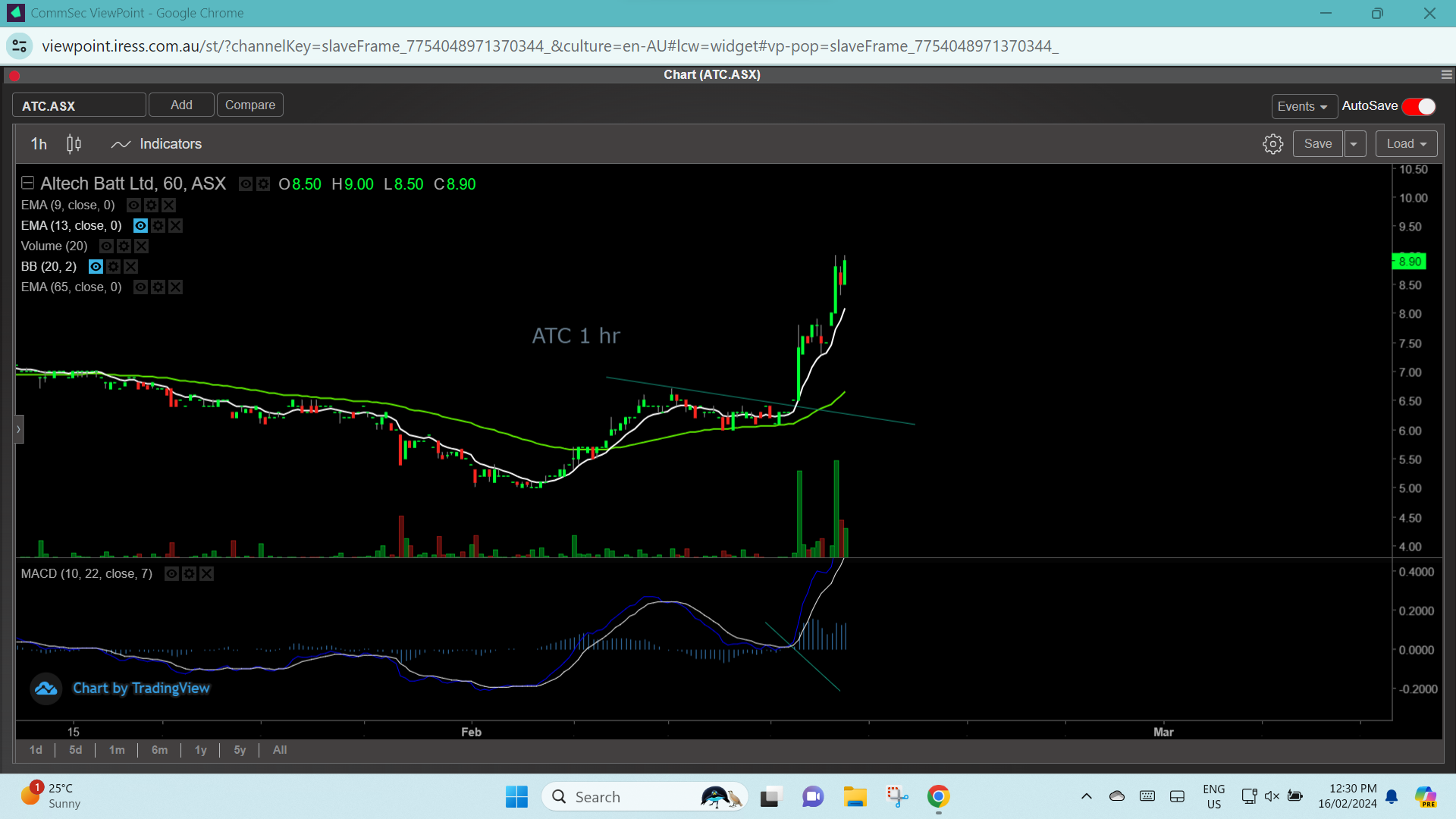Open chart properties gear icon
This screenshot has width=1456, height=819.
point(1273,144)
